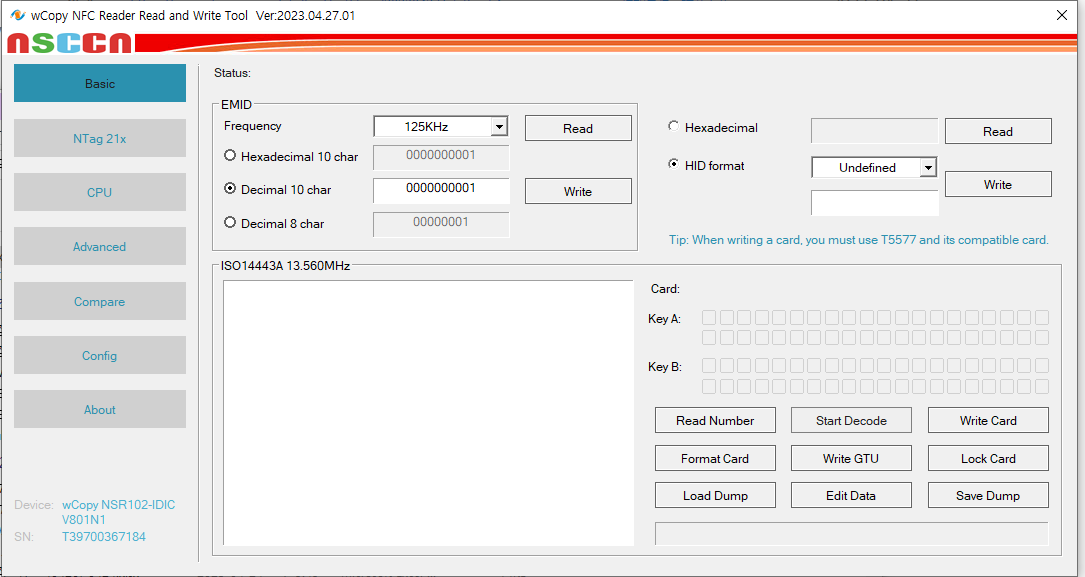This screenshot has width=1085, height=577.
Task: Click the Save Dump button
Action: pyautogui.click(x=988, y=495)
